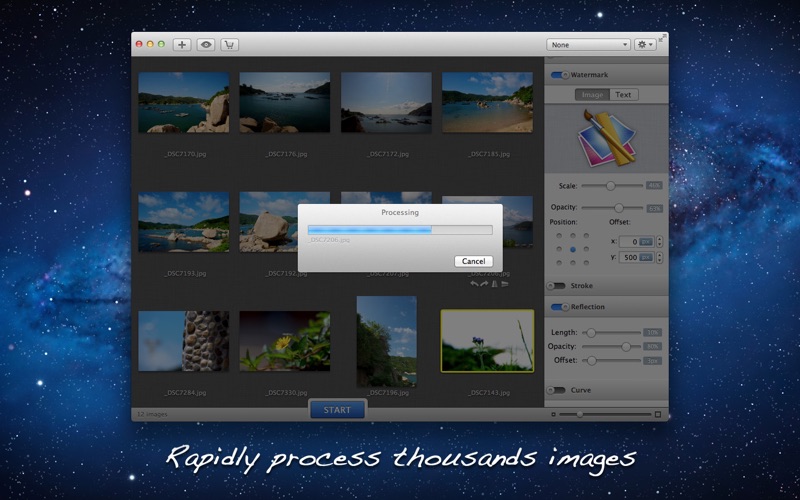Screen dimensions: 800x500
Task: Click the flip vertical icon under _DSC7206.jpg
Action: click(505, 284)
